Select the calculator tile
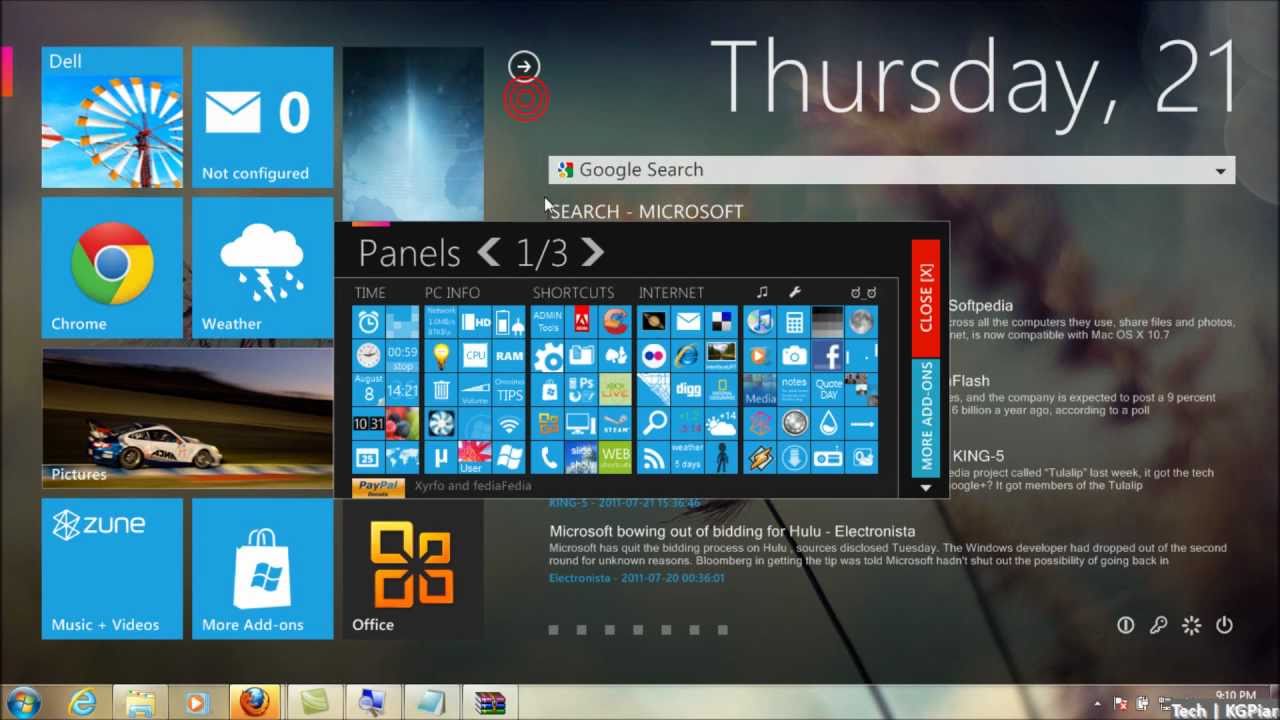 click(x=794, y=321)
